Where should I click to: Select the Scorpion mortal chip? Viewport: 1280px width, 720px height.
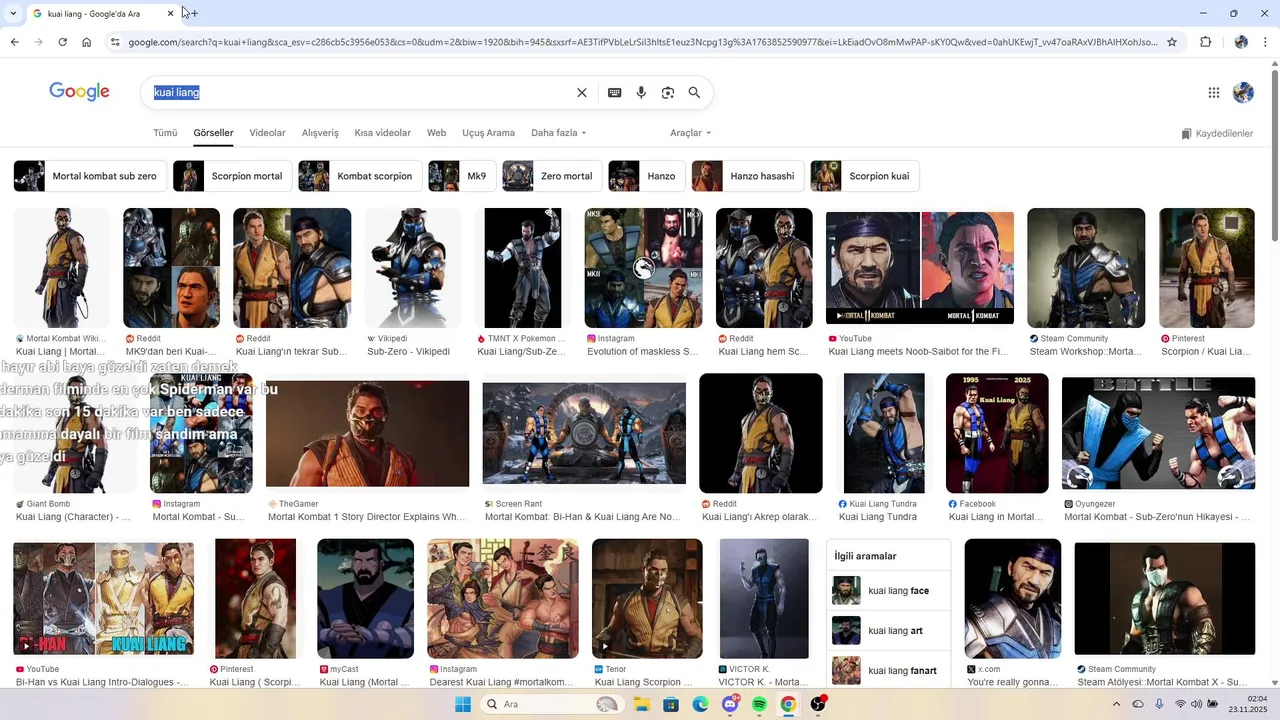[232, 176]
